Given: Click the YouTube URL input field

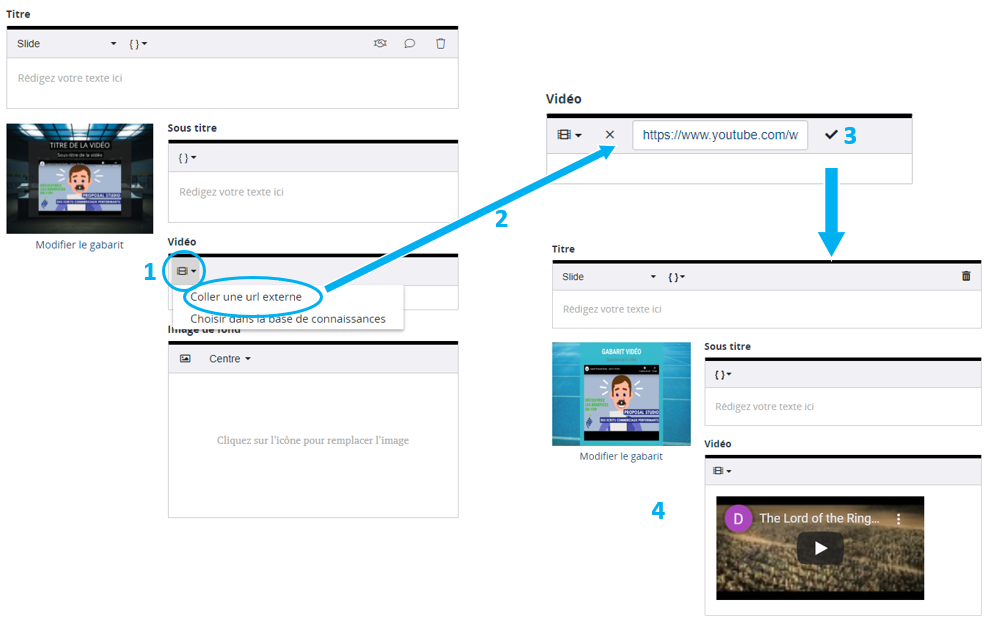Looking at the screenshot, I should (719, 135).
